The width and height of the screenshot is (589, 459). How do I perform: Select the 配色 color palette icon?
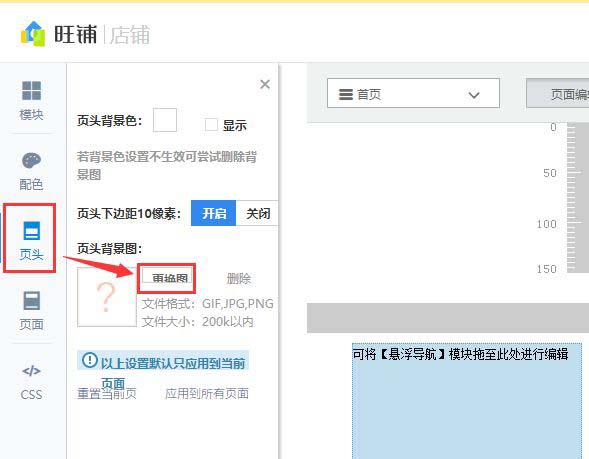click(31, 171)
